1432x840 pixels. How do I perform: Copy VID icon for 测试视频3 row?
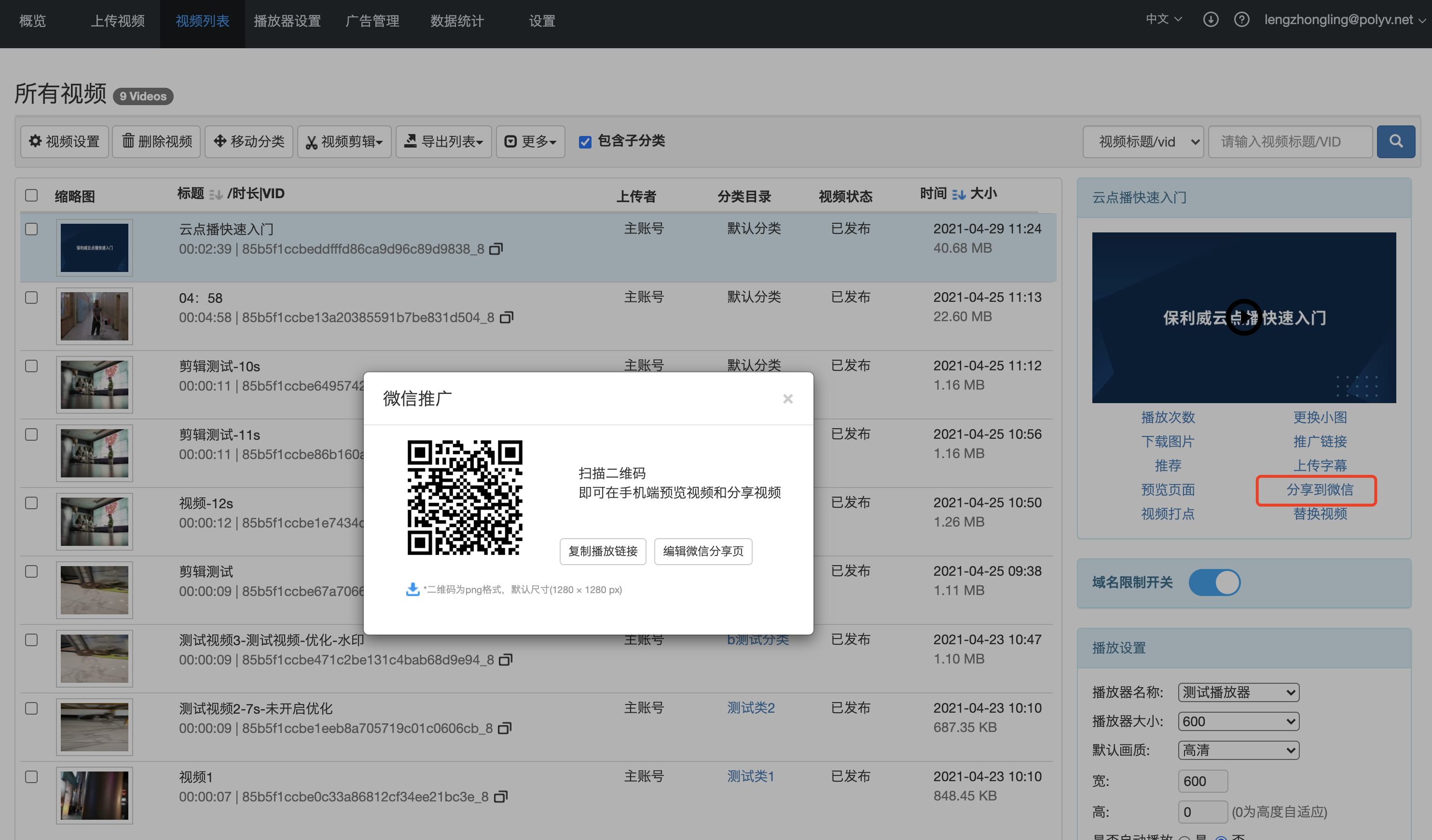506,660
